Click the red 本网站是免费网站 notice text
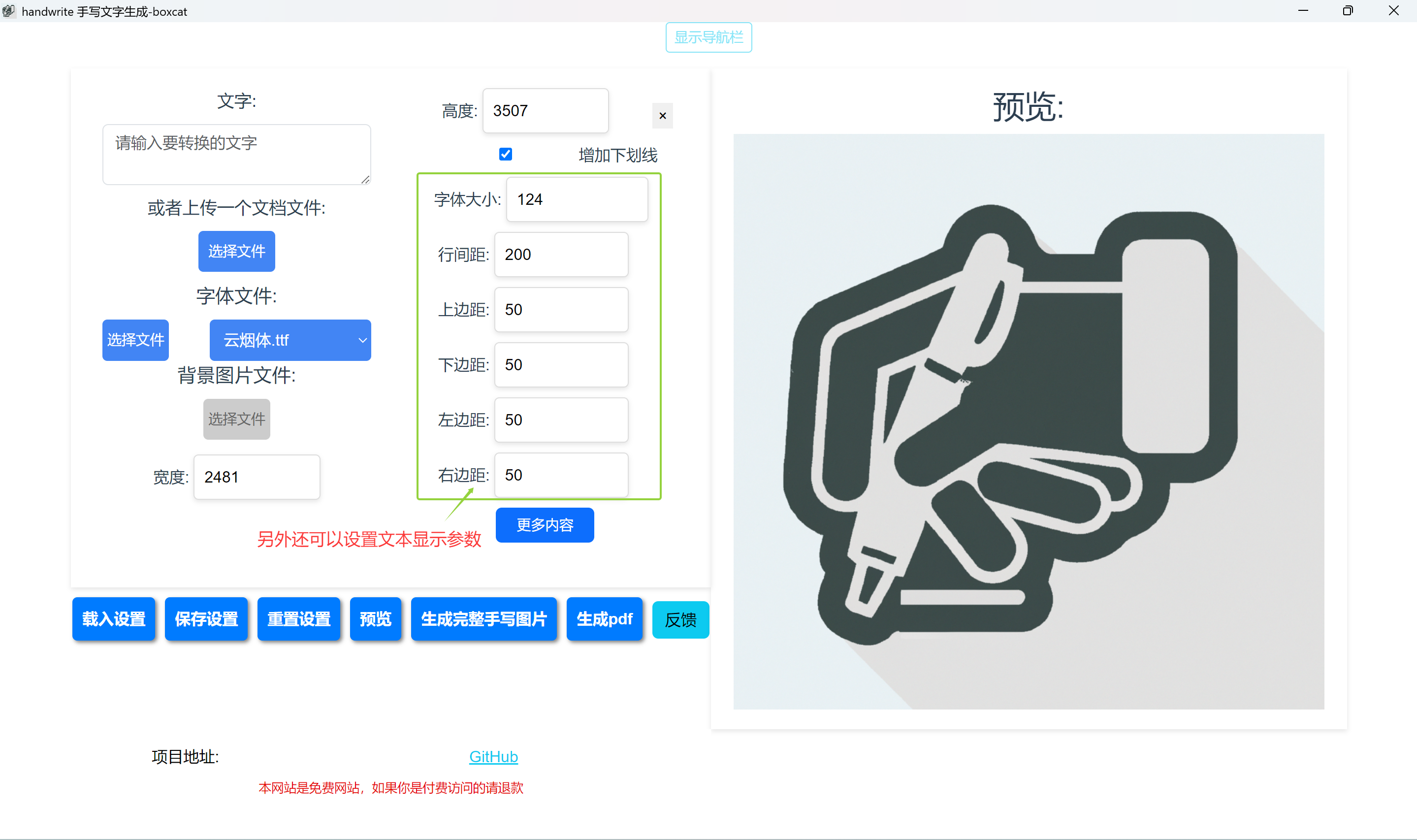Image resolution: width=1417 pixels, height=840 pixels. click(x=391, y=788)
